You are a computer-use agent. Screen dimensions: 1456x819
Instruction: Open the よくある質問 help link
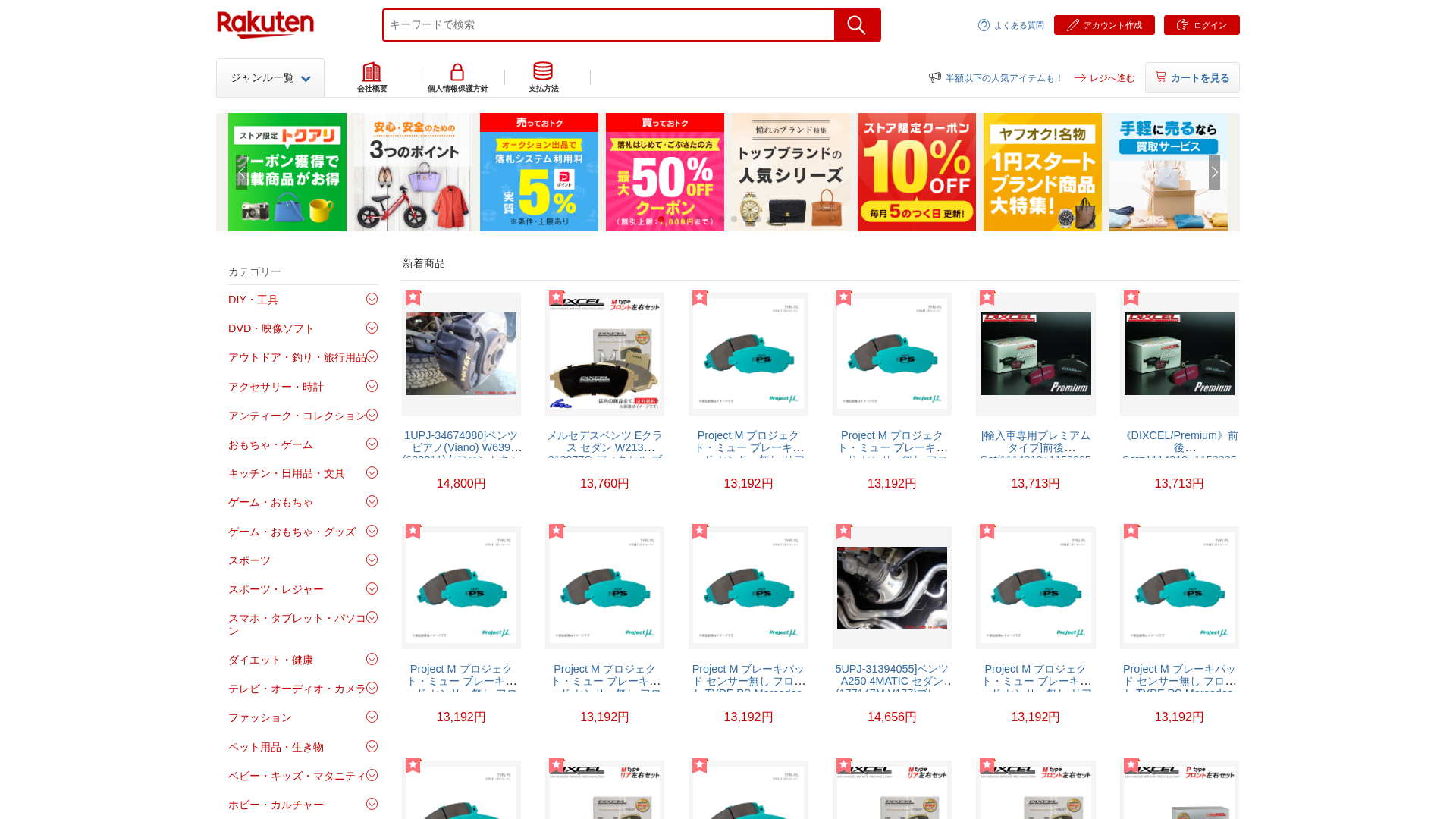[1011, 25]
